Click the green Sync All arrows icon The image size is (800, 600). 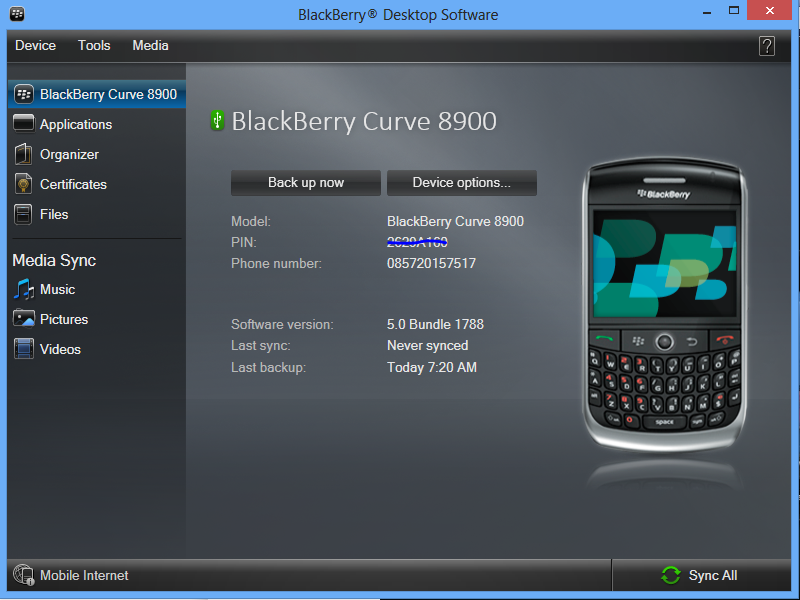click(670, 575)
